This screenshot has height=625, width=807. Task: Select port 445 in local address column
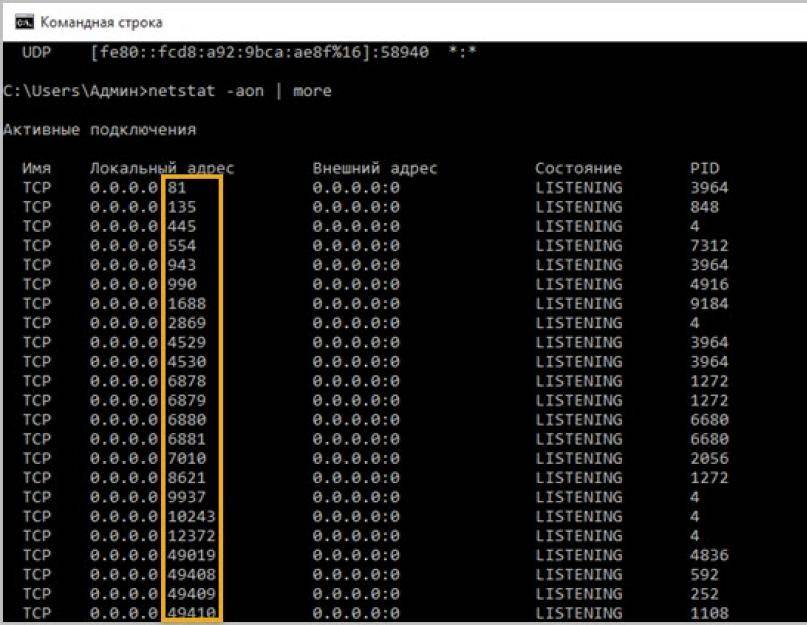182,226
